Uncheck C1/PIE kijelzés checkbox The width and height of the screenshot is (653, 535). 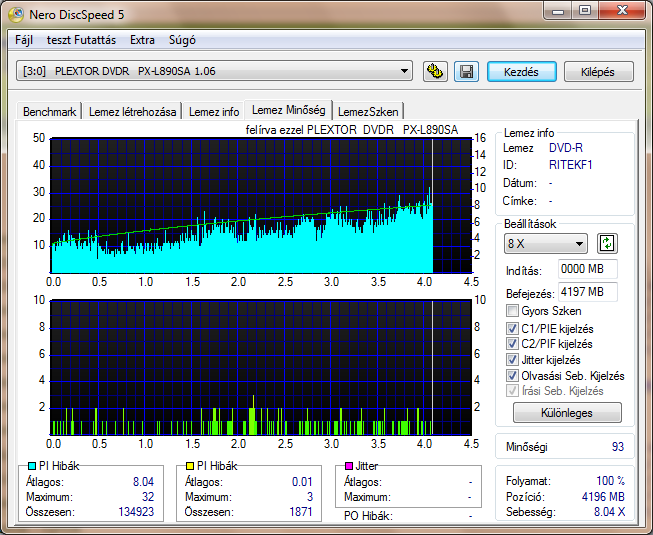click(512, 328)
